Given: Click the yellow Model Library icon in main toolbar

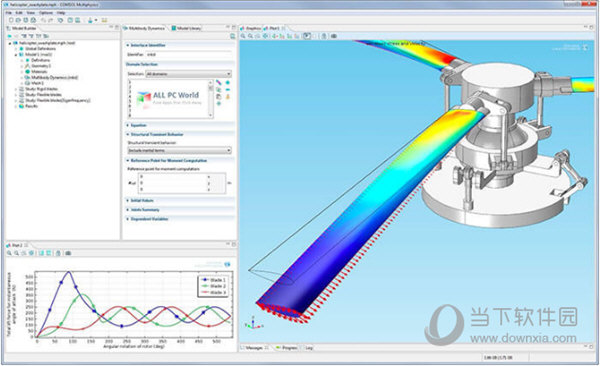Looking at the screenshot, I should pos(104,20).
